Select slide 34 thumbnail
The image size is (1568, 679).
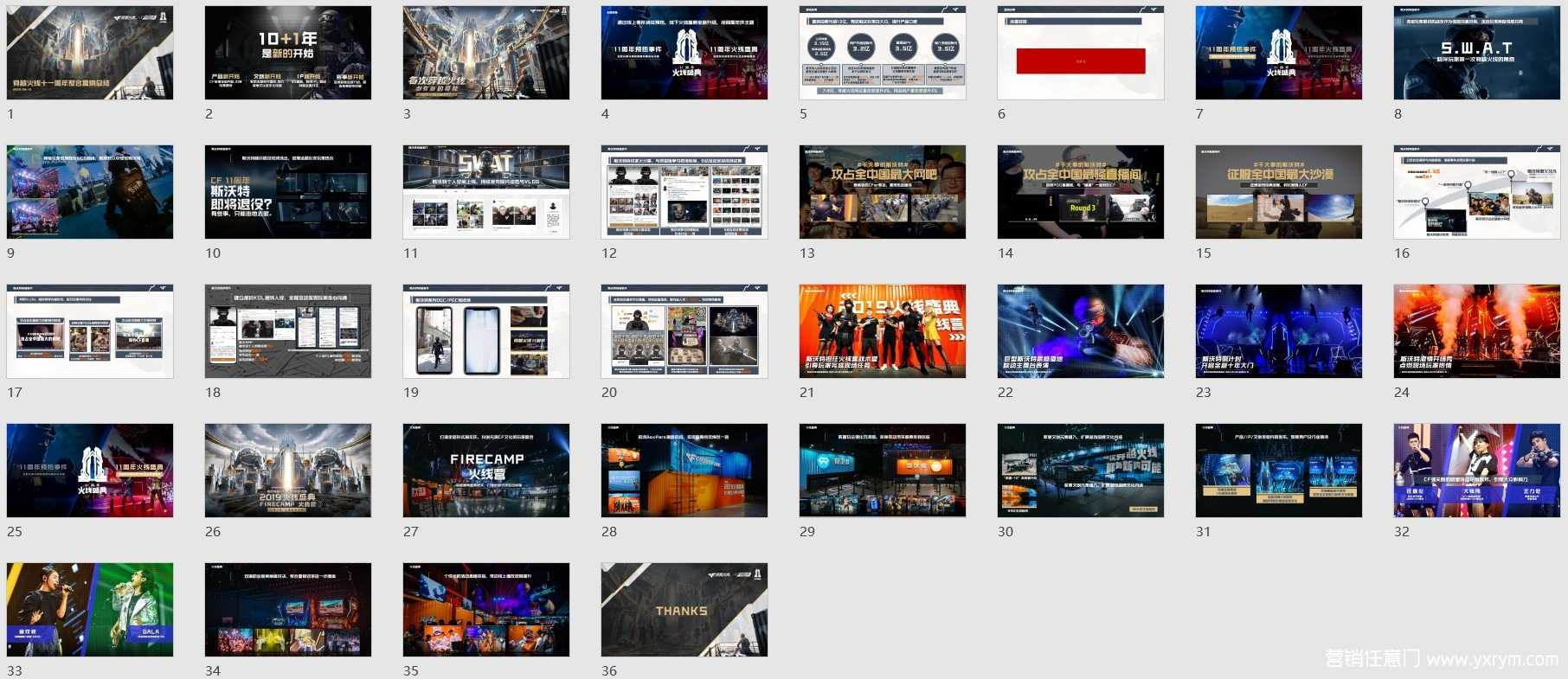pyautogui.click(x=288, y=610)
